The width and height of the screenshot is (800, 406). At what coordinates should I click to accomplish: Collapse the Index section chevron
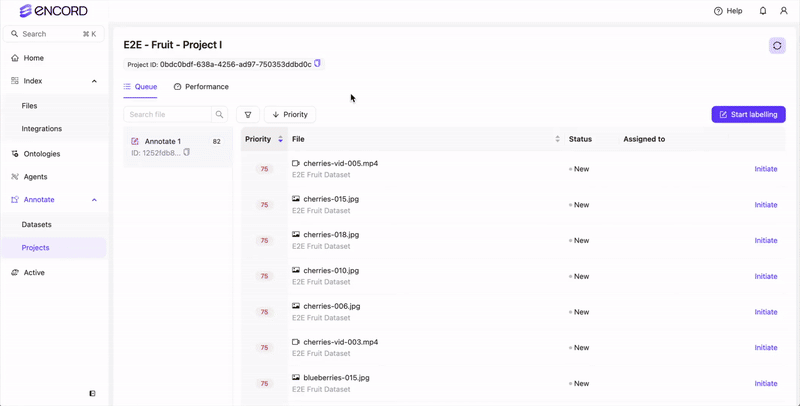(x=94, y=81)
